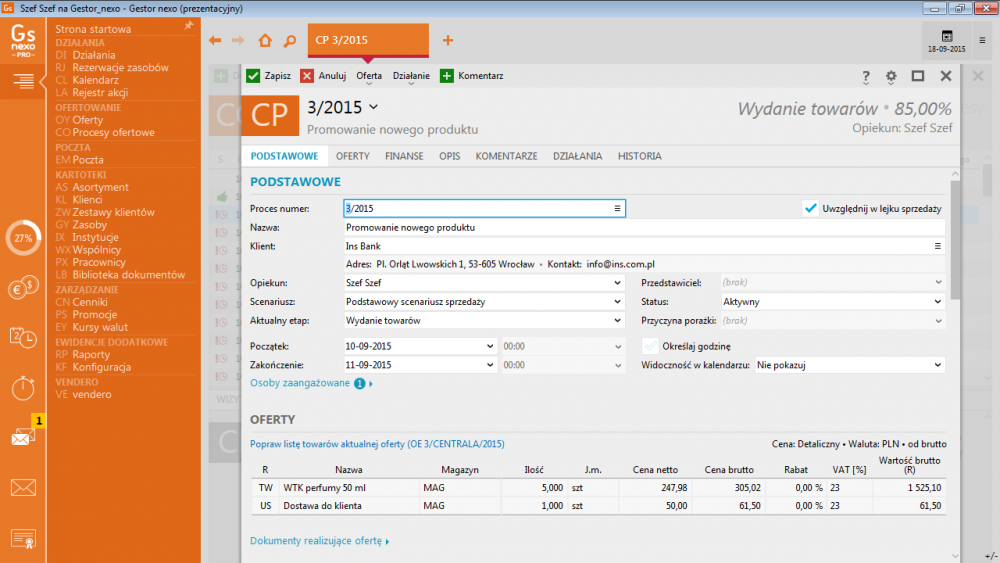The width and height of the screenshot is (1000, 563).
Task: Click the red Anuluj cancel icon
Action: [x=307, y=76]
